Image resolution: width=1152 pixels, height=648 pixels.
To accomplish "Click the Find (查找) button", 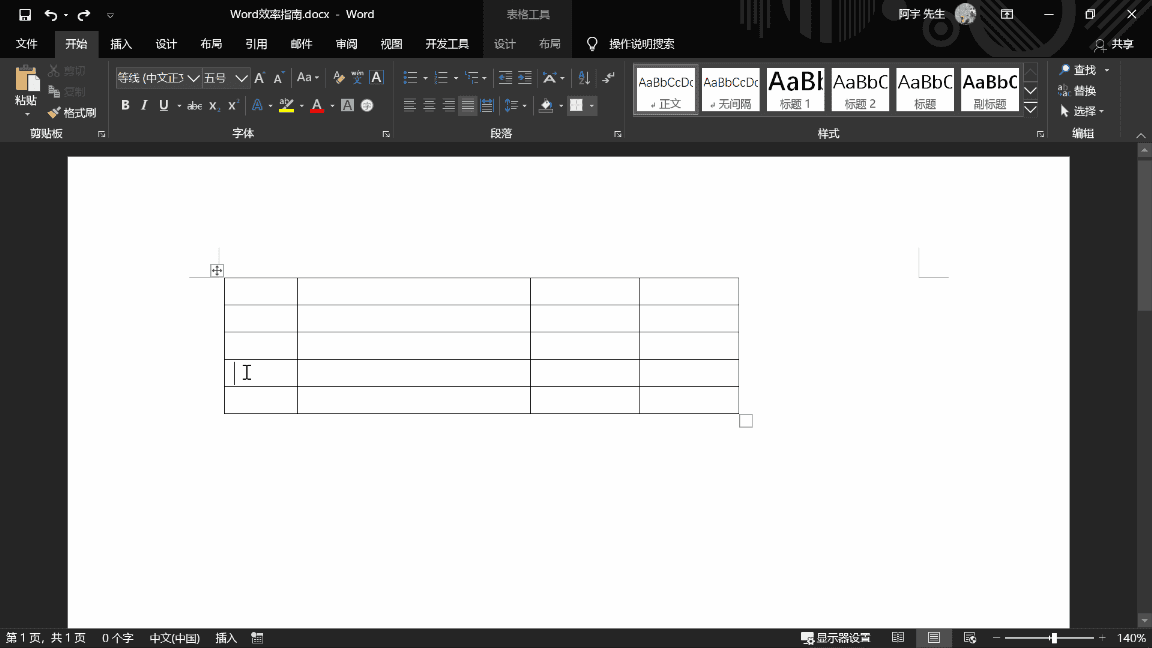I will click(1079, 70).
